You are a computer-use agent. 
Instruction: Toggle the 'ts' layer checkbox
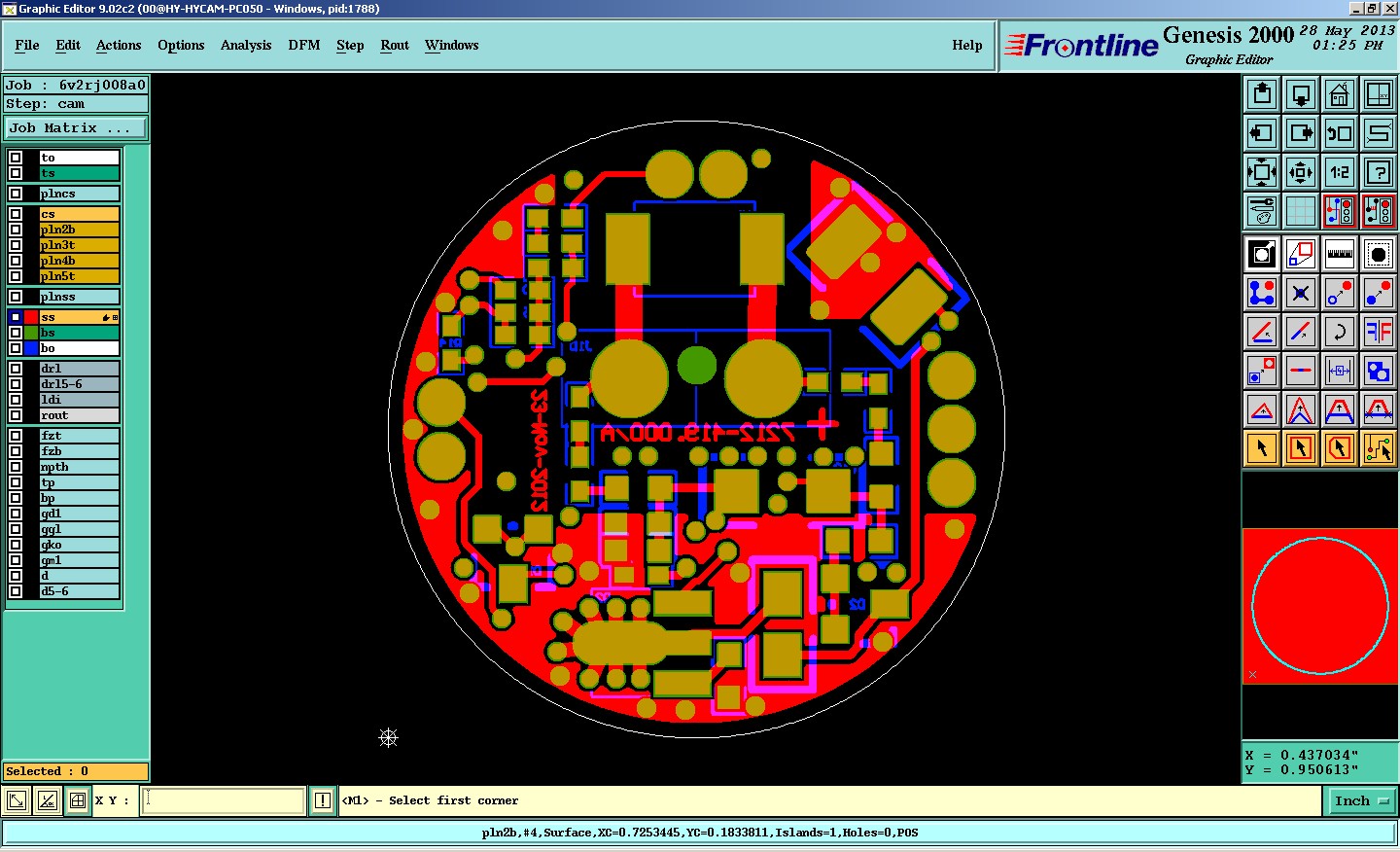16,173
